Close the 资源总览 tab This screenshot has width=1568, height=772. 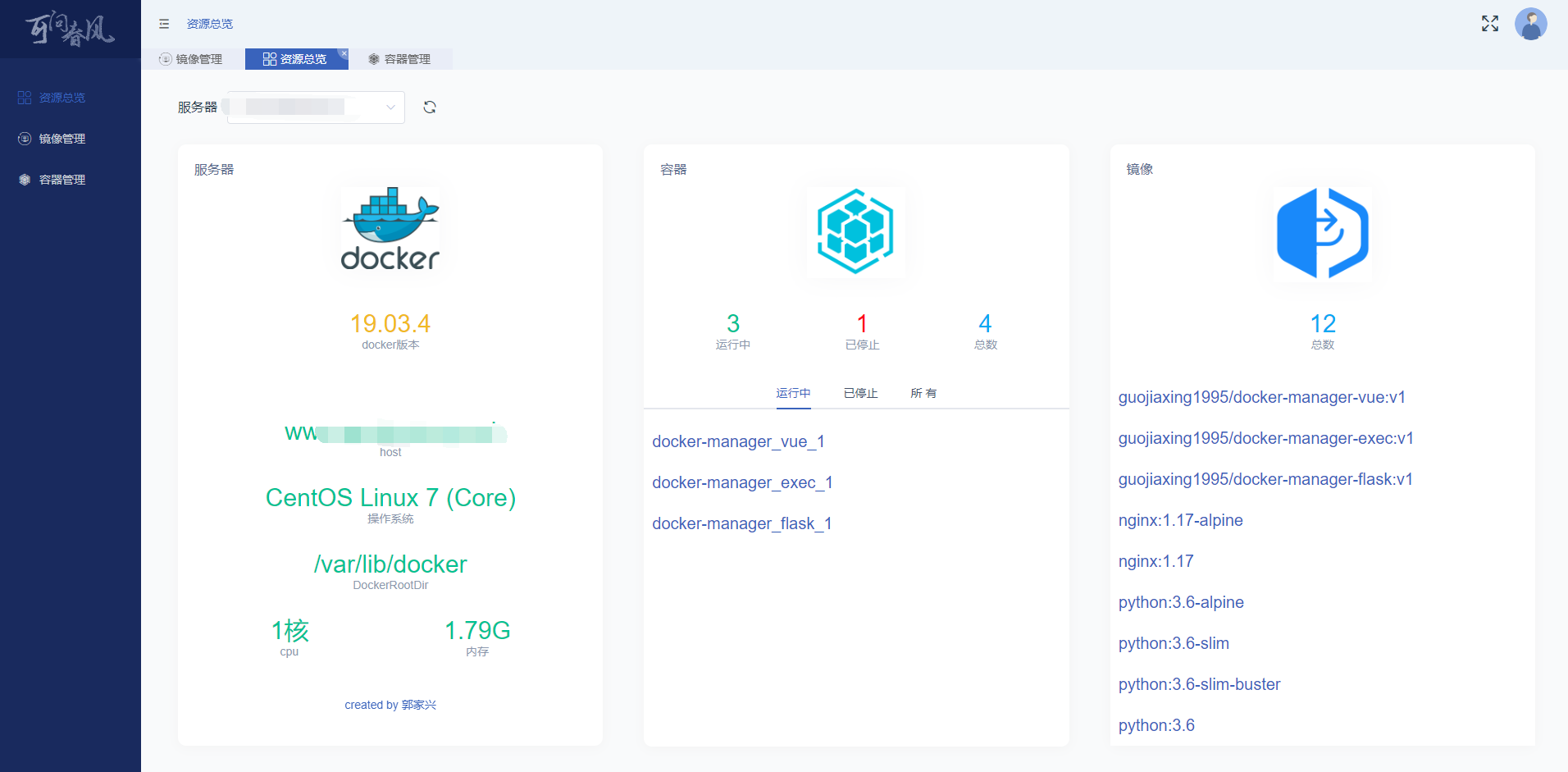tap(344, 53)
